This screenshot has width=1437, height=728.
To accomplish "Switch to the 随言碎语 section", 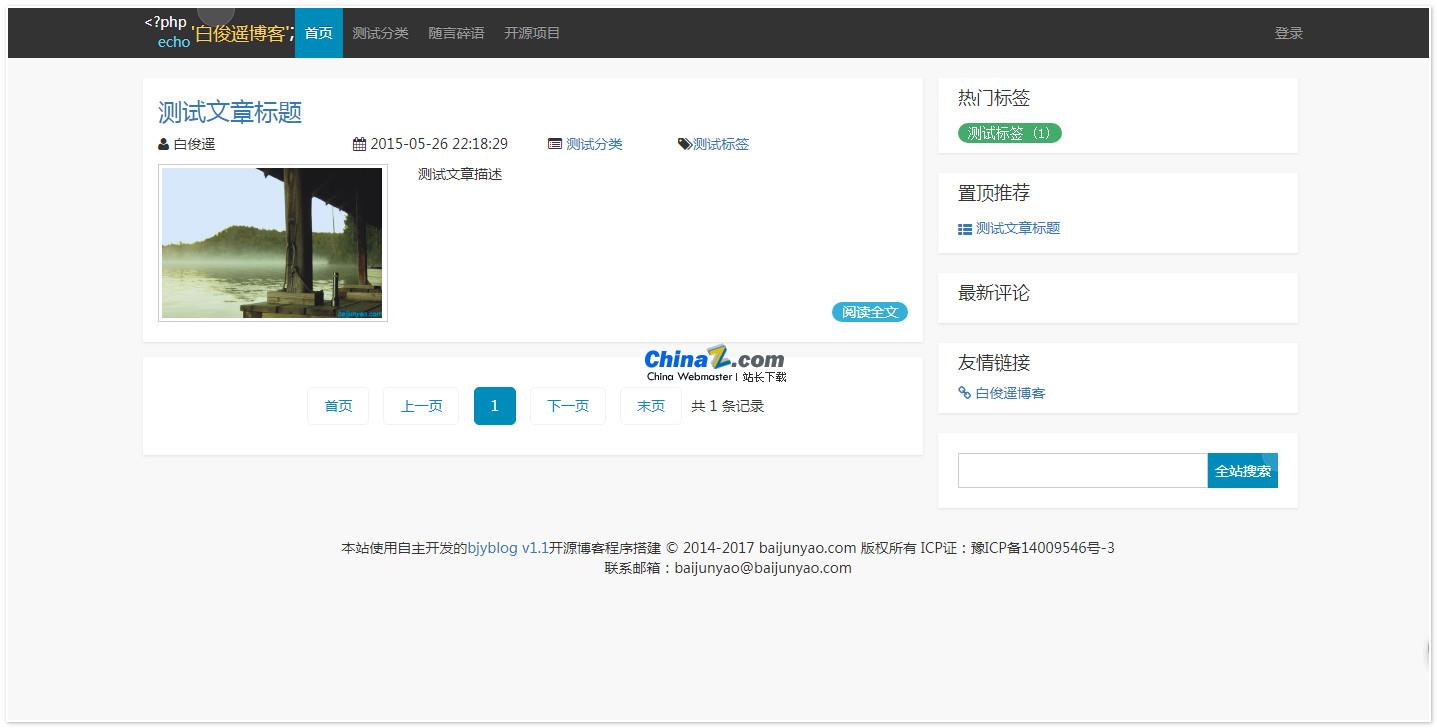I will click(x=456, y=32).
